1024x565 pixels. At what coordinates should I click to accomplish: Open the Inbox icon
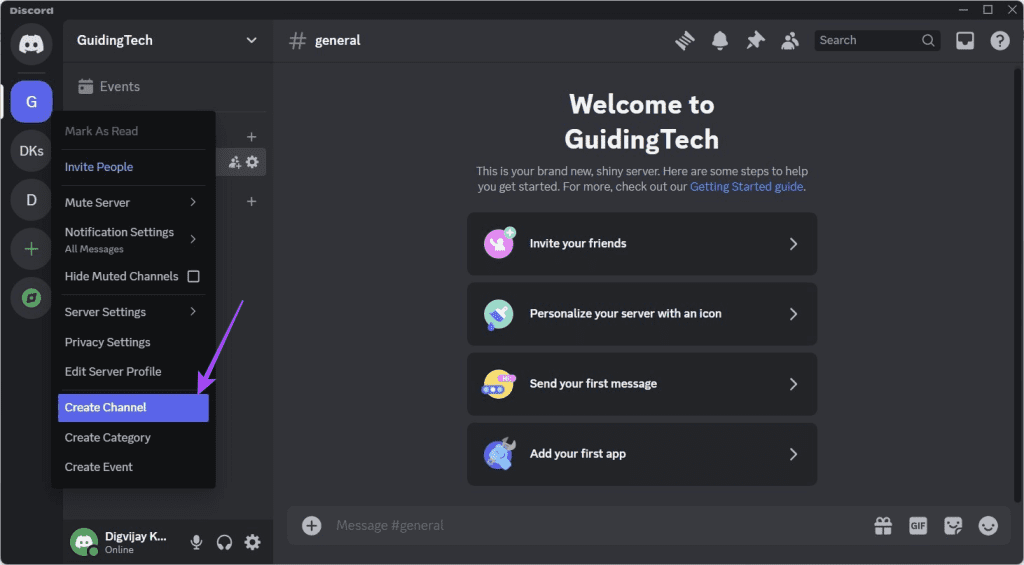click(x=965, y=40)
